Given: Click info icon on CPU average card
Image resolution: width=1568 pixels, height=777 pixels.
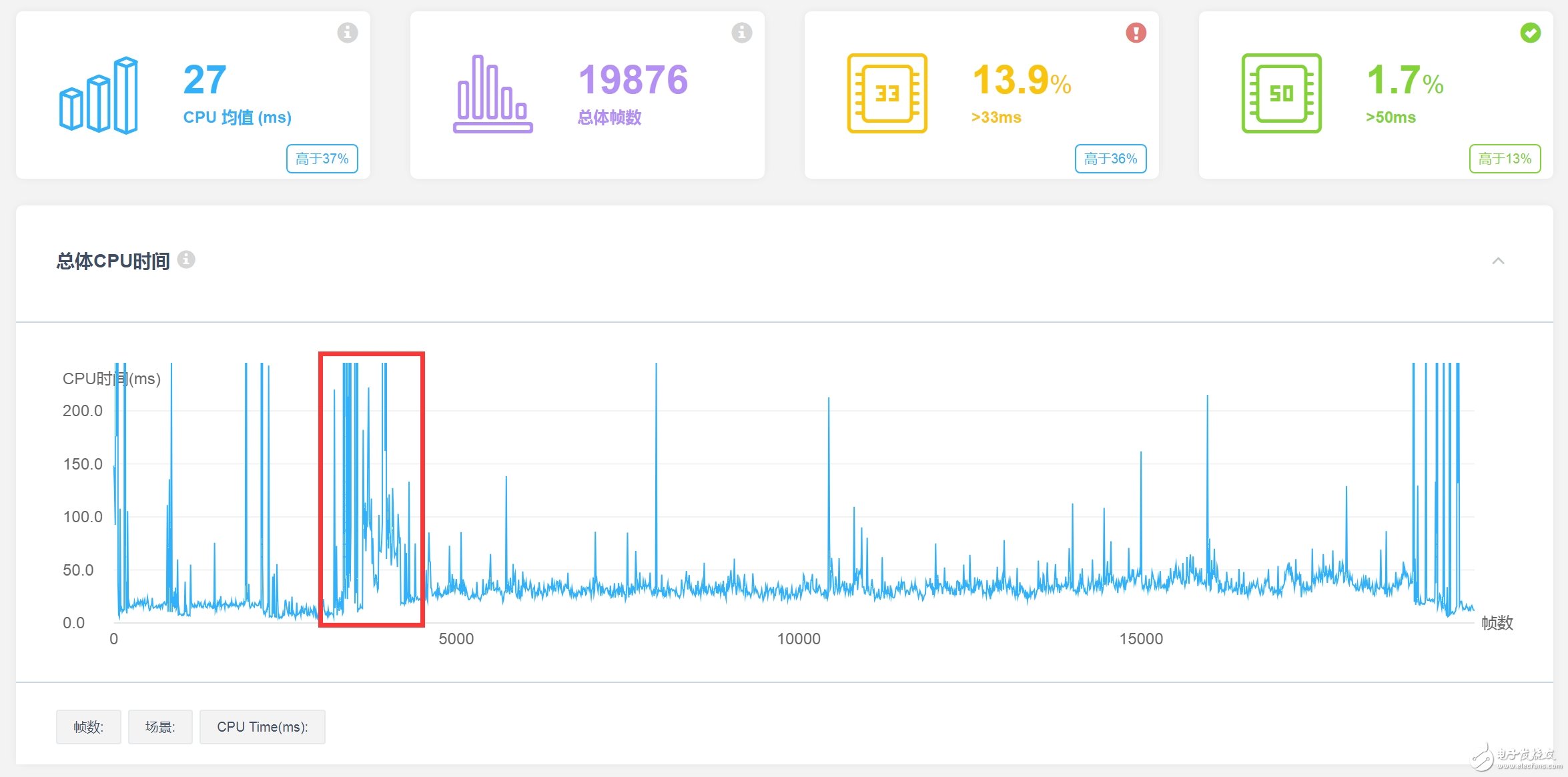Looking at the screenshot, I should click(x=347, y=32).
